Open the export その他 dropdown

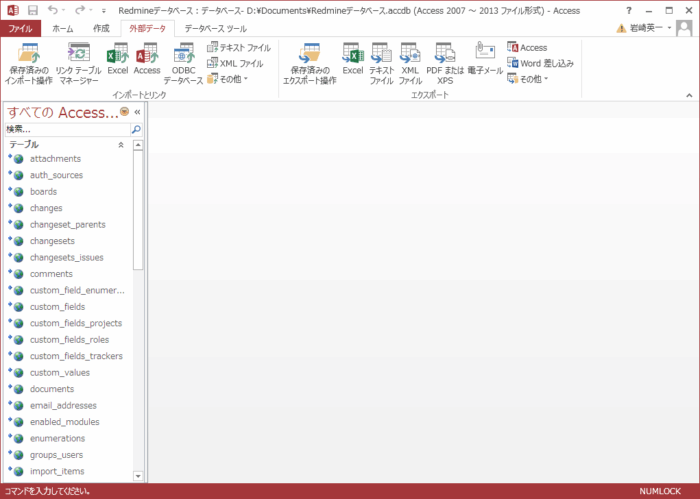click(528, 79)
